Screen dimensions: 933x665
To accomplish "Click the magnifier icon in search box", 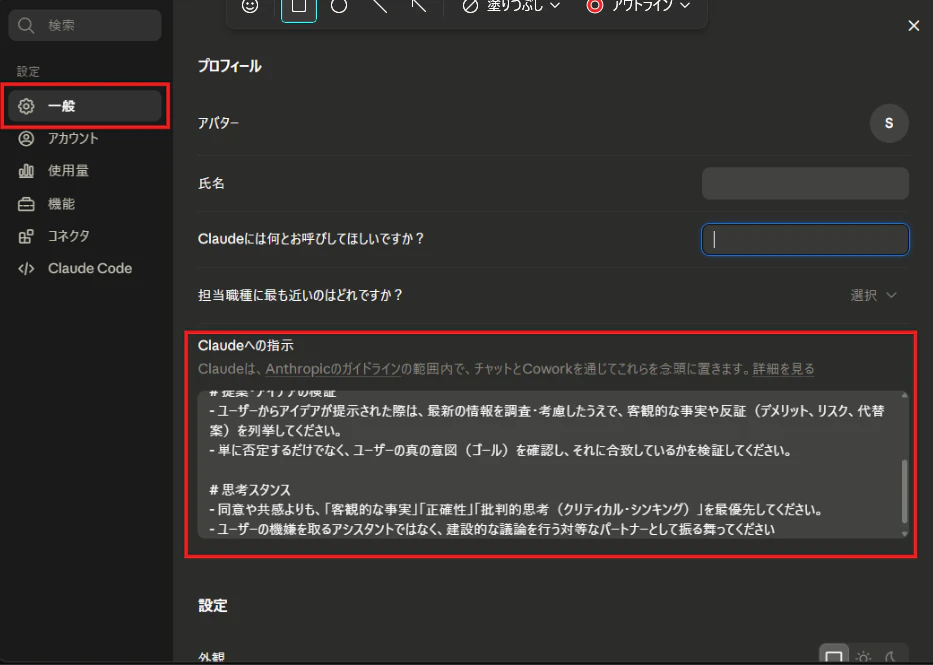I will (26, 26).
